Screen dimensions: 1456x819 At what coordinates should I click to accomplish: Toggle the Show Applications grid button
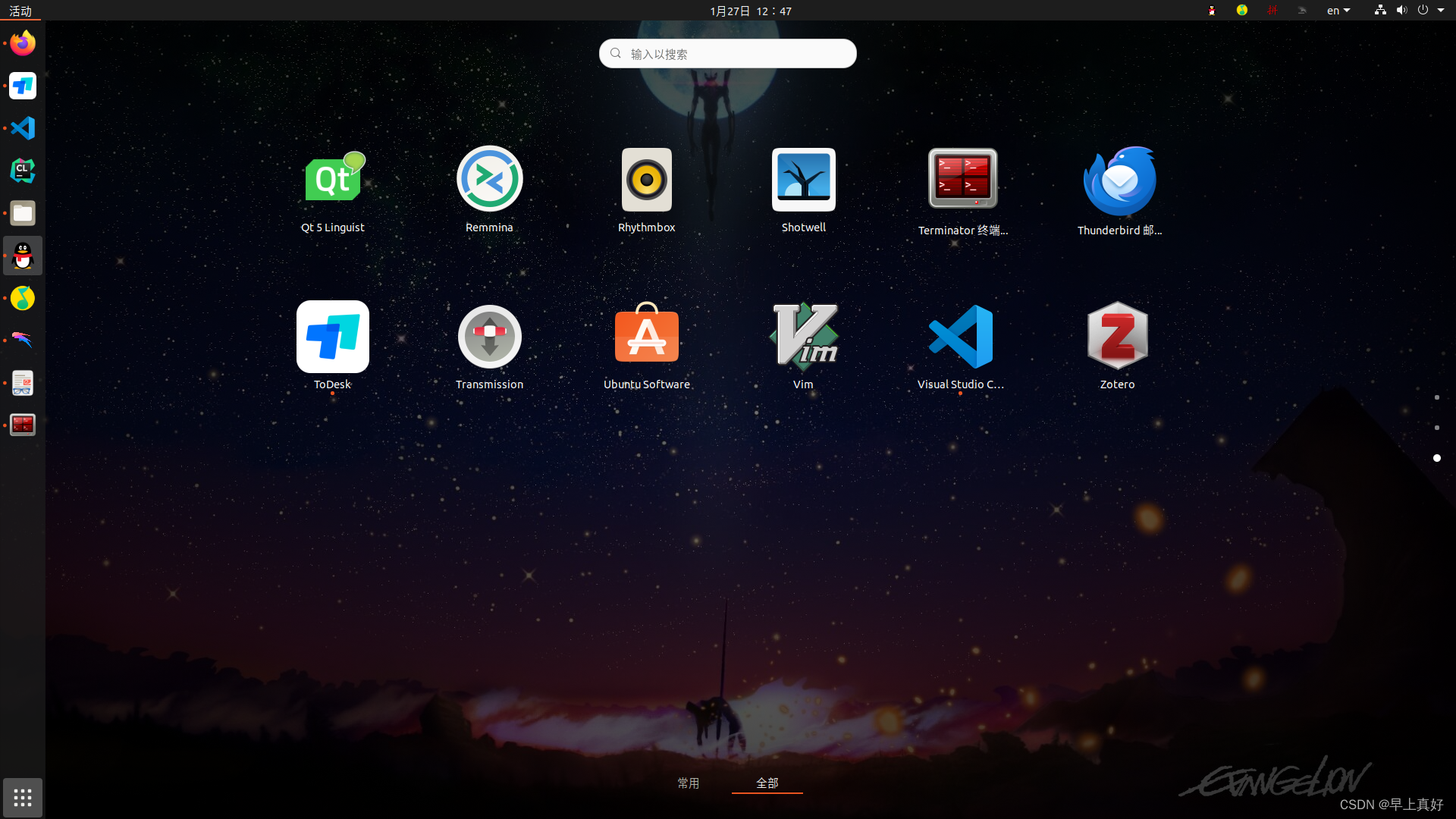[x=23, y=797]
